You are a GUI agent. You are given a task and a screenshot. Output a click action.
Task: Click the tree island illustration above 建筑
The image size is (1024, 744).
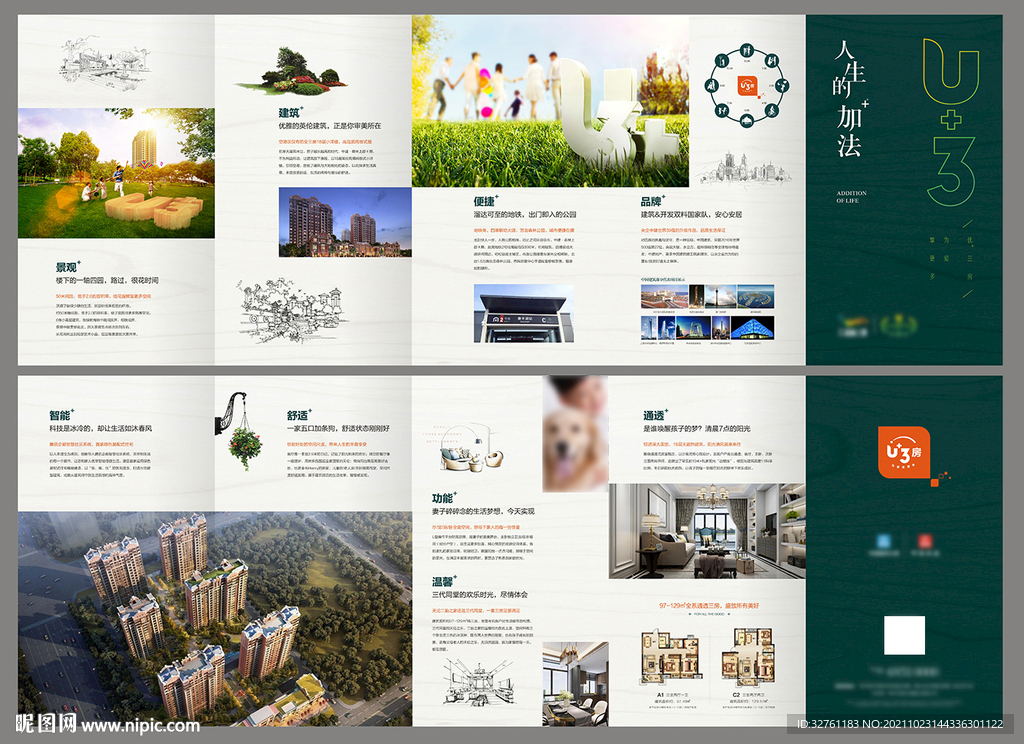(x=291, y=72)
